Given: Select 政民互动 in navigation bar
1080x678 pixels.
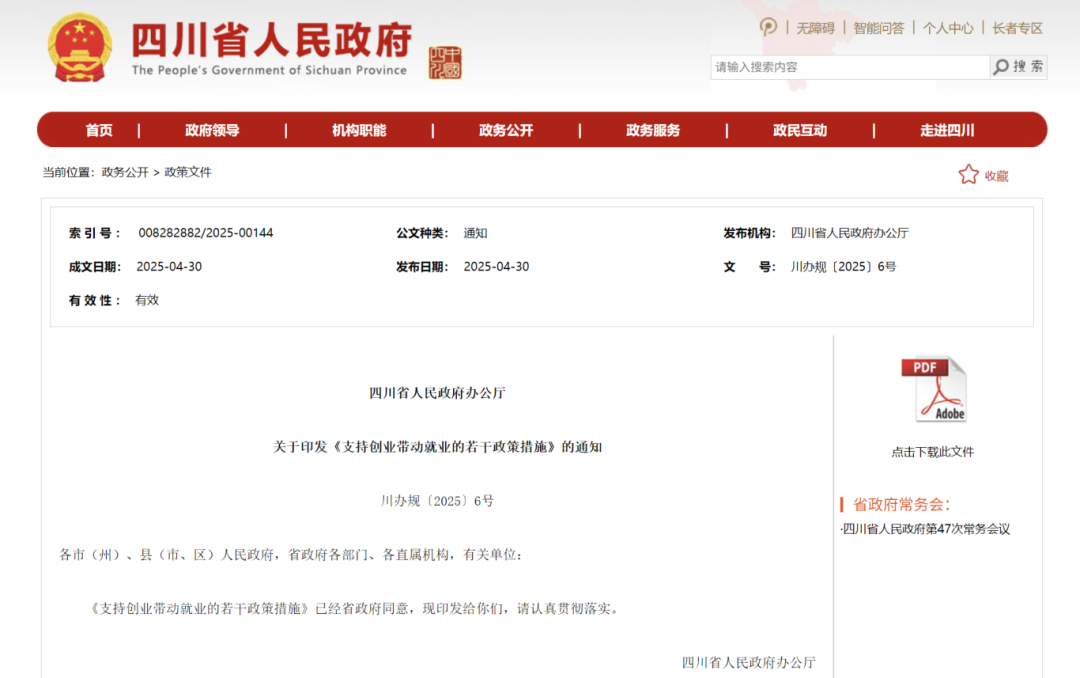Looking at the screenshot, I should click(x=800, y=130).
